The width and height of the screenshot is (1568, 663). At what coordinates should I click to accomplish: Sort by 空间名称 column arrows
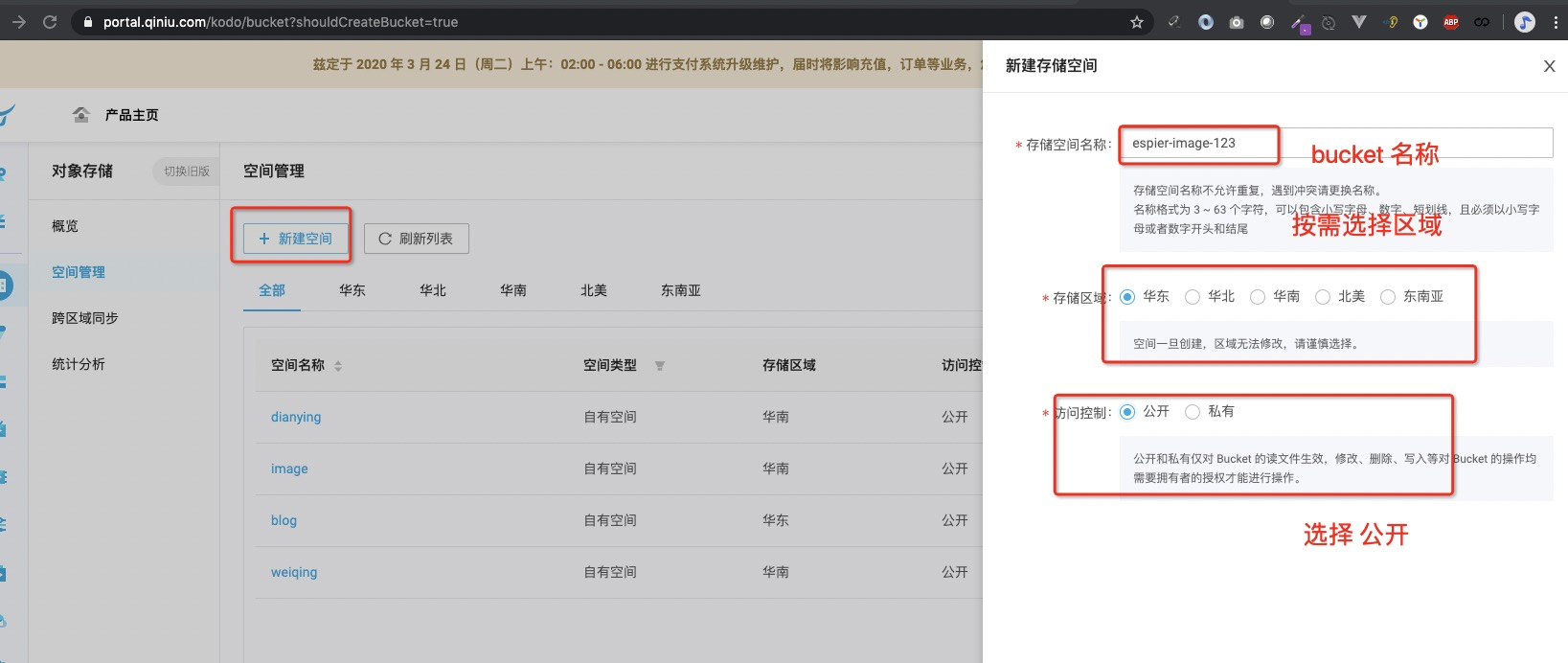[338, 366]
